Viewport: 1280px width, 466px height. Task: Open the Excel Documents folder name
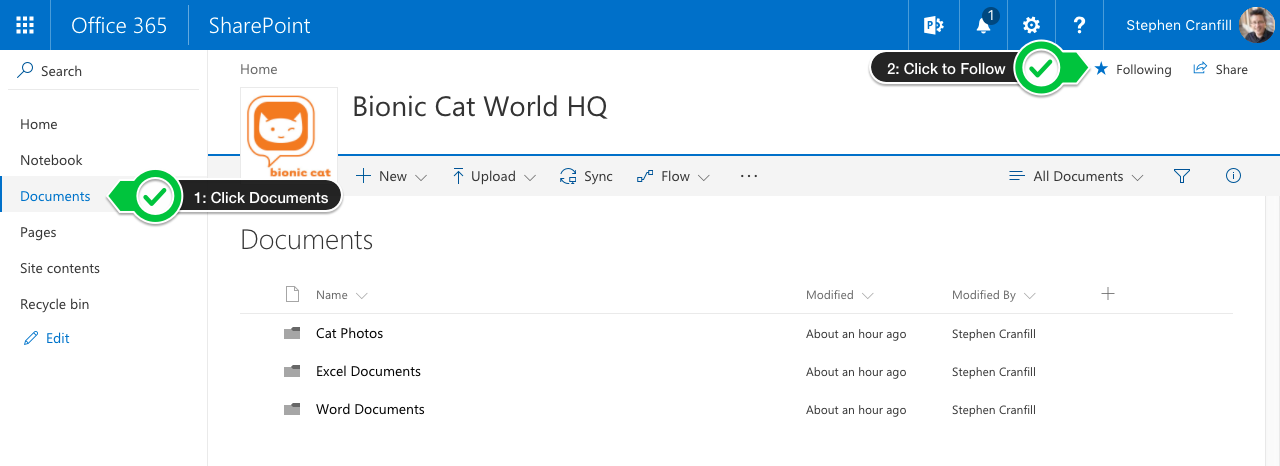point(368,371)
